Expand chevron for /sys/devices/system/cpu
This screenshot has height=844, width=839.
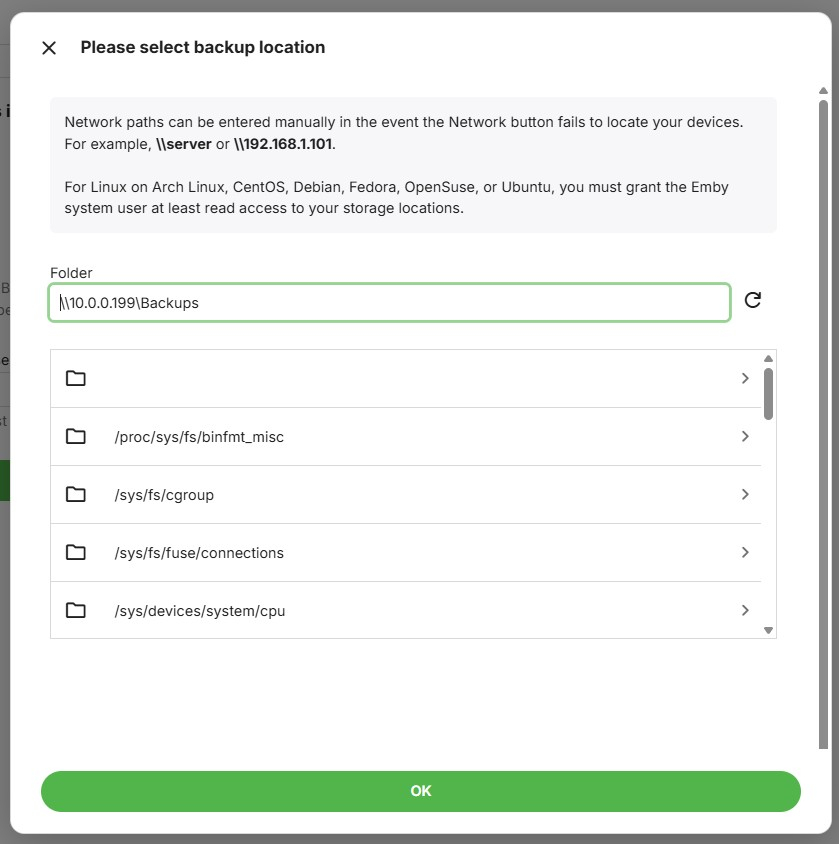(x=745, y=610)
